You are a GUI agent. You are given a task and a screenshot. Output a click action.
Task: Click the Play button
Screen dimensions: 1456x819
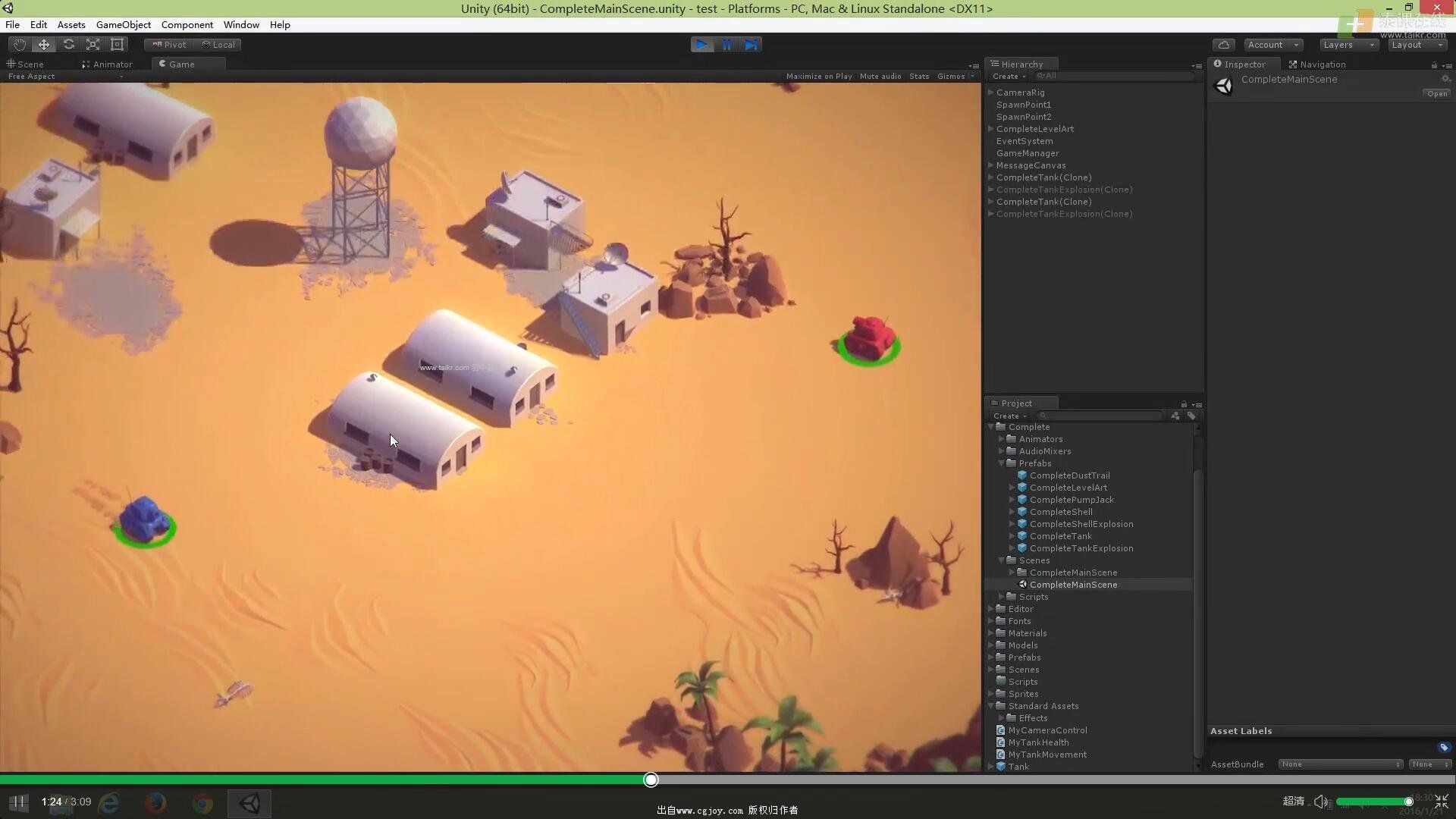[702, 45]
